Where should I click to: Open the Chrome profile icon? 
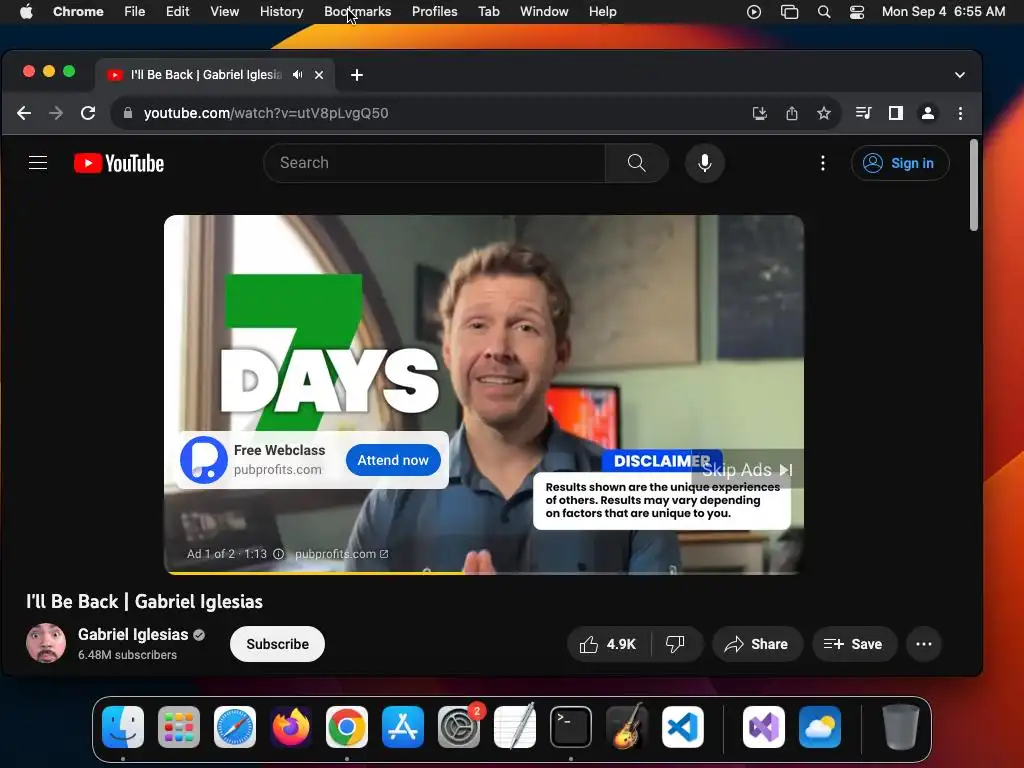click(927, 113)
